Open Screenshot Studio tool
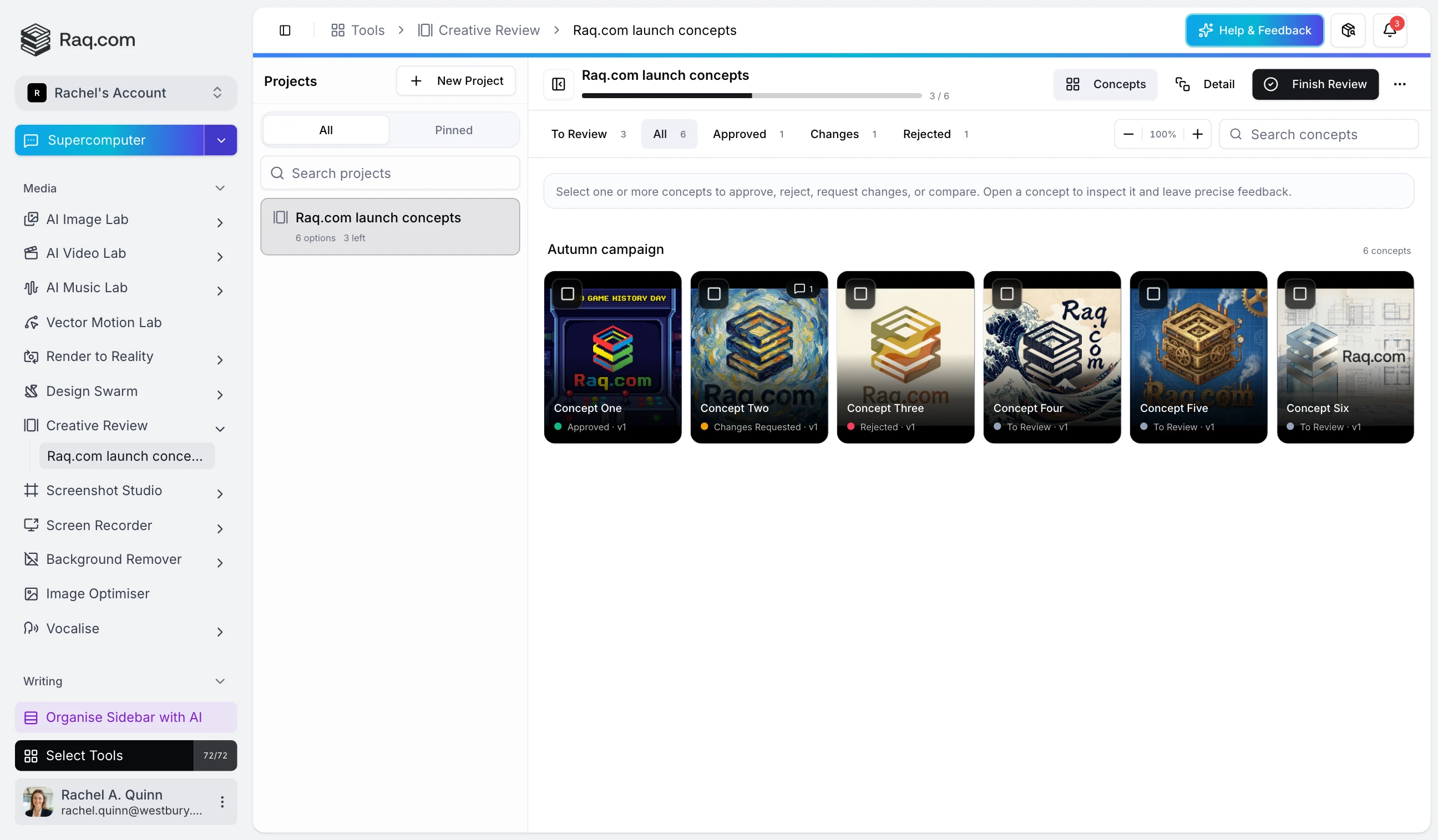Image resolution: width=1438 pixels, height=840 pixels. pyautogui.click(x=104, y=491)
